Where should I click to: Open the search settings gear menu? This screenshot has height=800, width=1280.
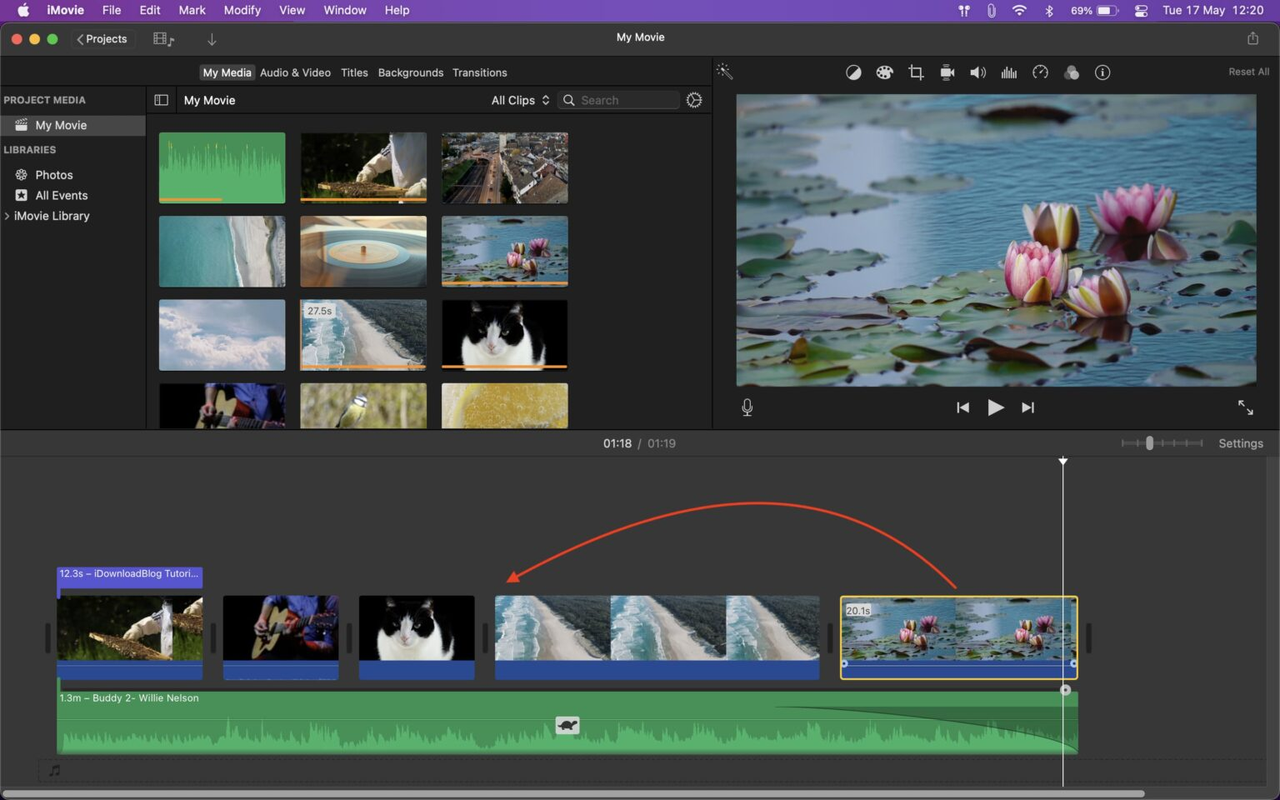694,100
